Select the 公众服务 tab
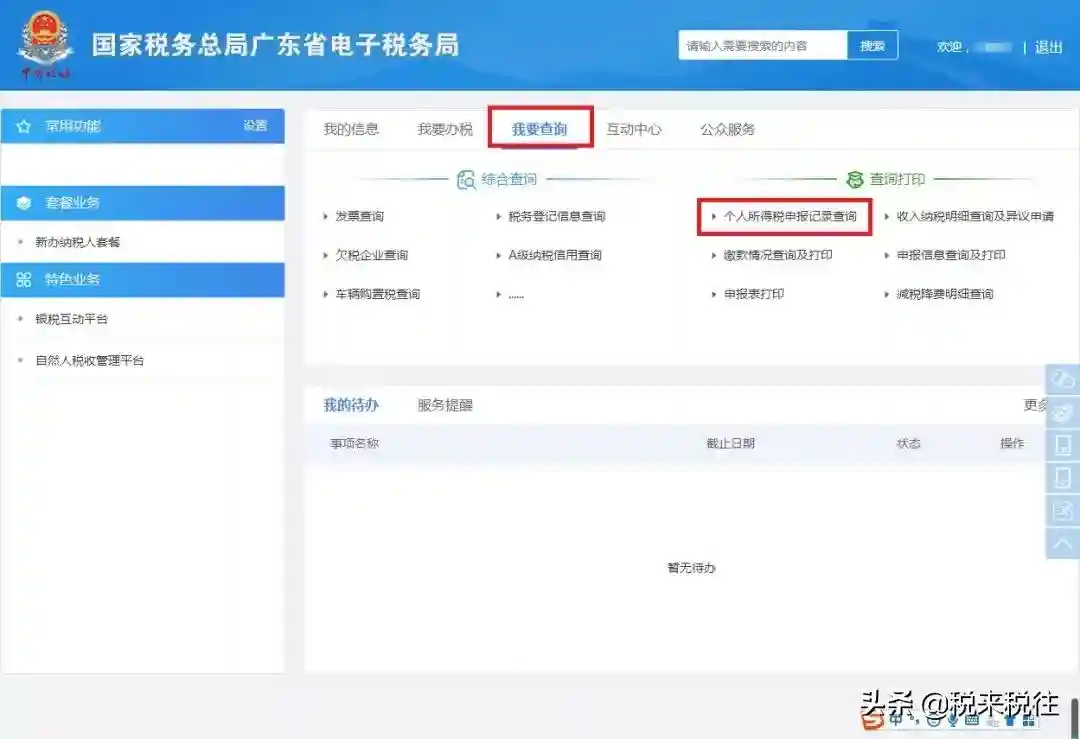Viewport: 1080px width, 739px height. (x=727, y=129)
